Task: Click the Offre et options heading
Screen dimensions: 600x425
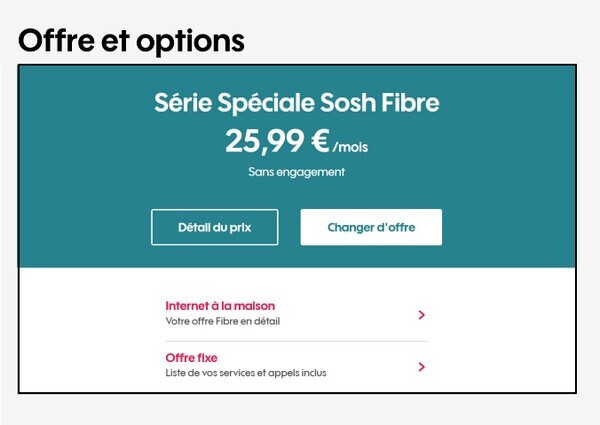Action: (131, 41)
